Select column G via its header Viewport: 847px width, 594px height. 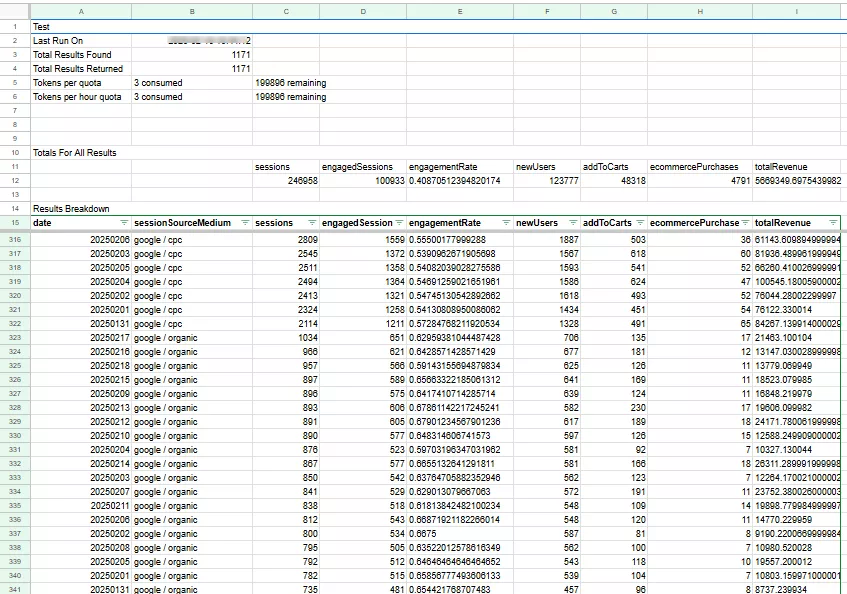614,11
